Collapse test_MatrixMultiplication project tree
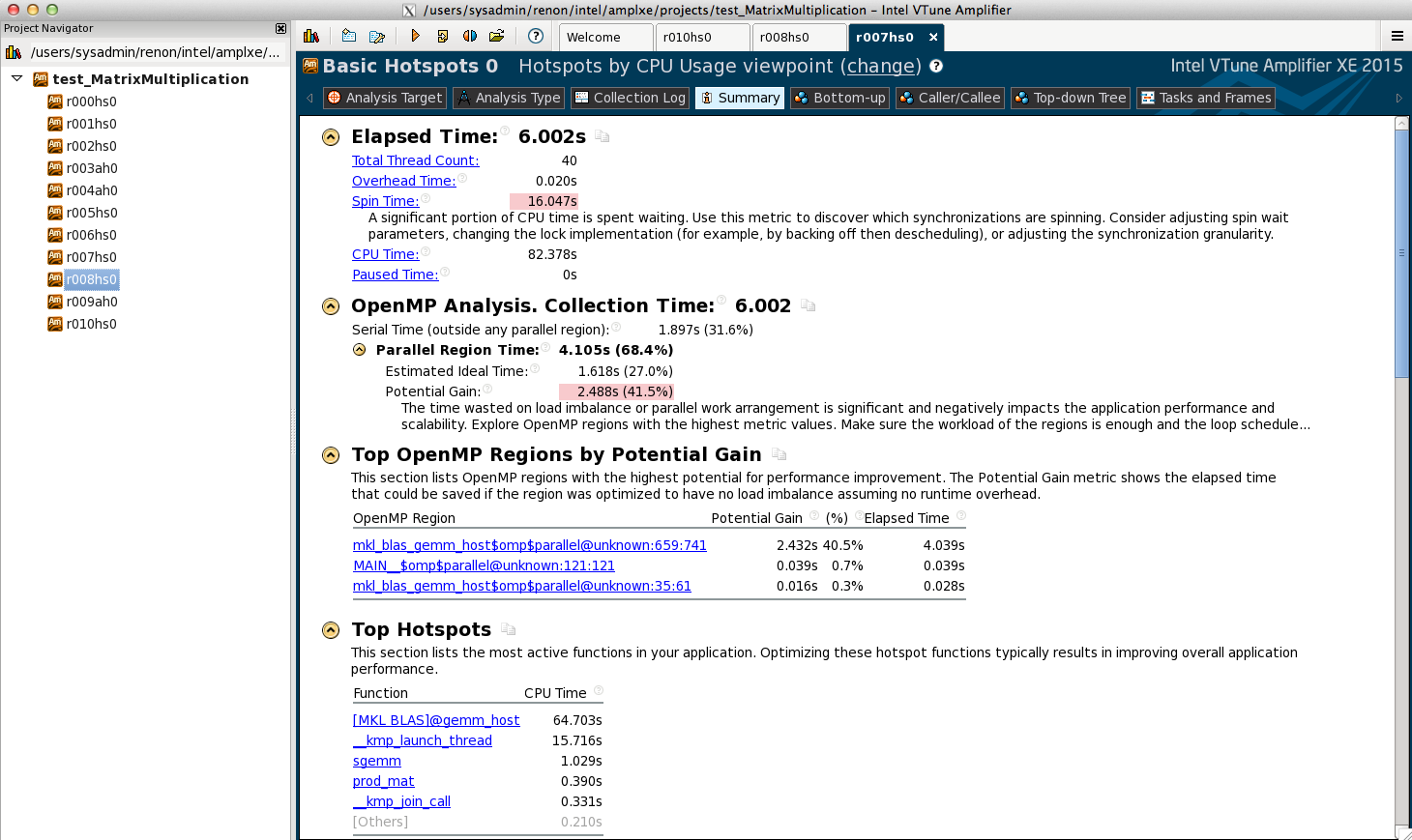 [x=17, y=78]
